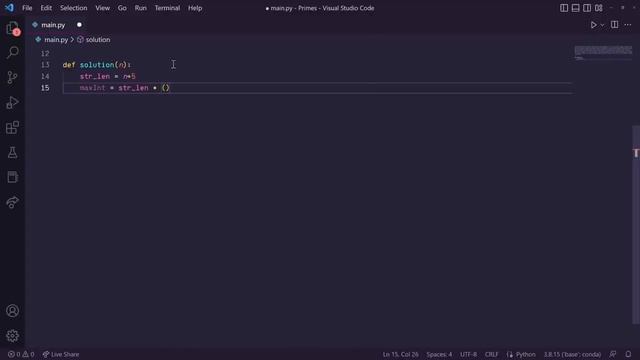The width and height of the screenshot is (640, 360).
Task: Click the def solution(n) line
Action: pos(97,65)
